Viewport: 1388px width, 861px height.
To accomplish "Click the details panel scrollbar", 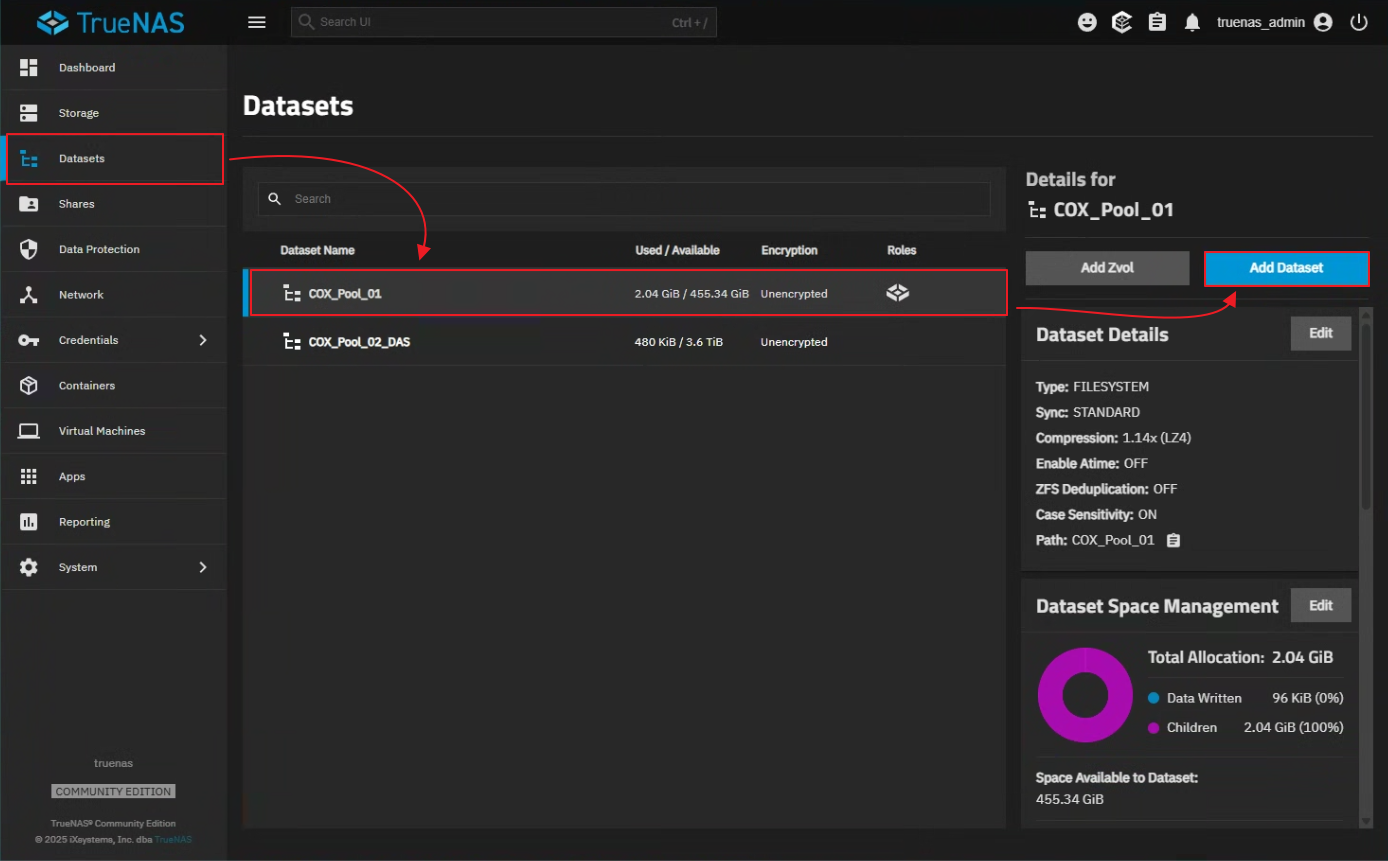I will tap(1366, 415).
